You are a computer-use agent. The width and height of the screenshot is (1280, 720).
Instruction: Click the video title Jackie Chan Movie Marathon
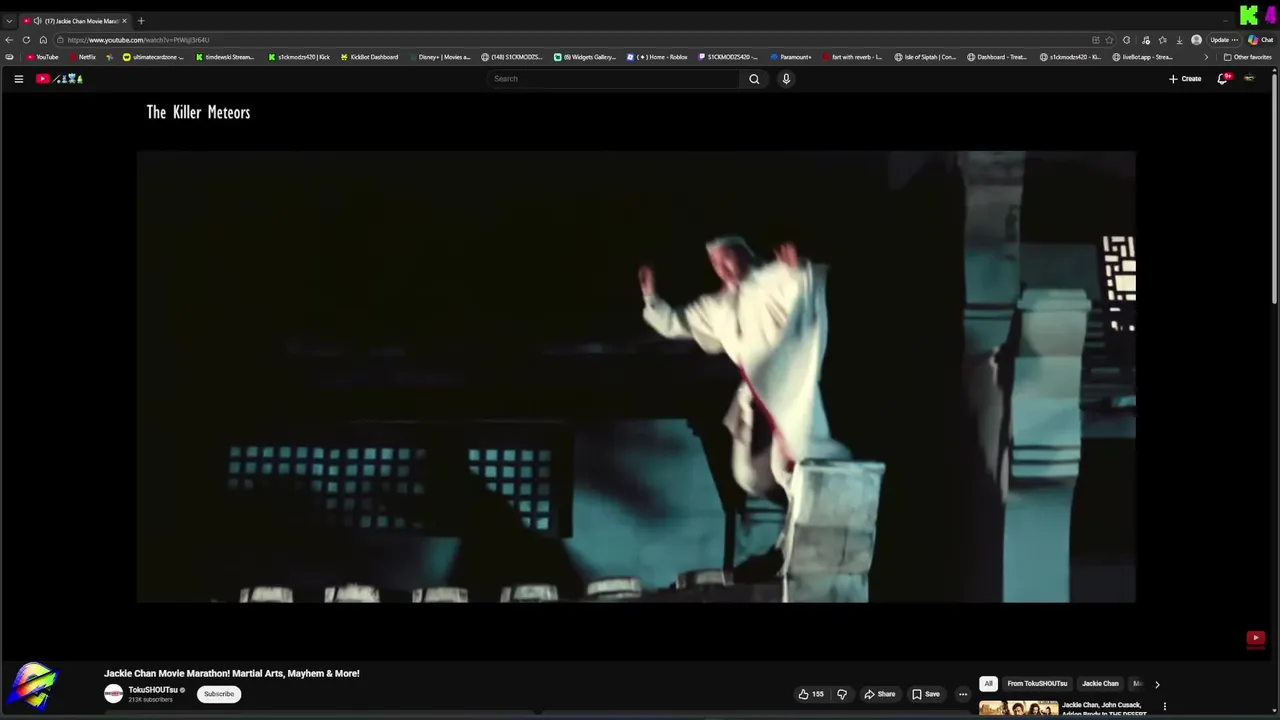point(231,674)
